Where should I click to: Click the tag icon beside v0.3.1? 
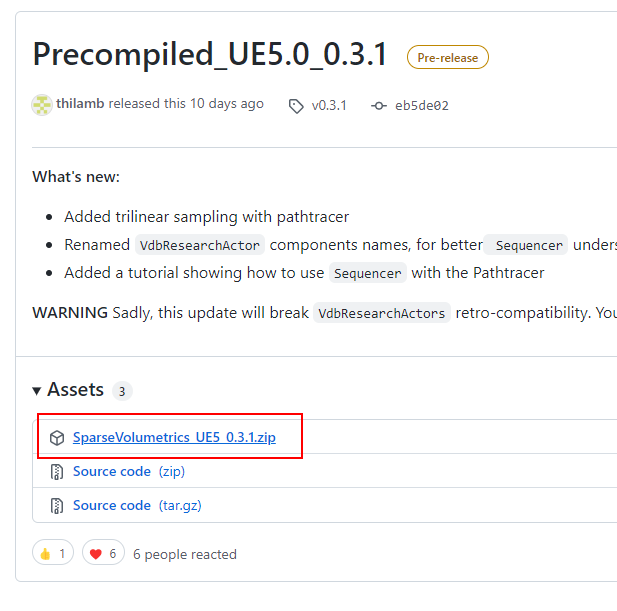296,105
